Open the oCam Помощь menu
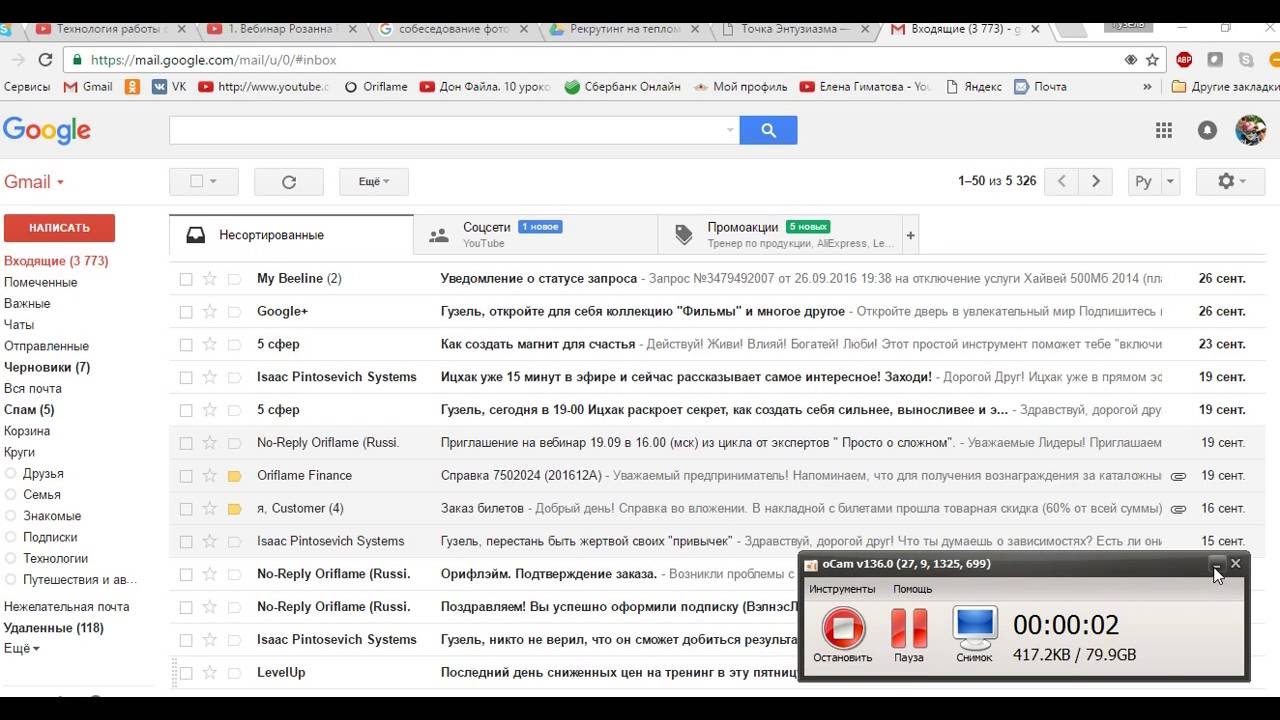The width and height of the screenshot is (1280, 720). [x=912, y=590]
